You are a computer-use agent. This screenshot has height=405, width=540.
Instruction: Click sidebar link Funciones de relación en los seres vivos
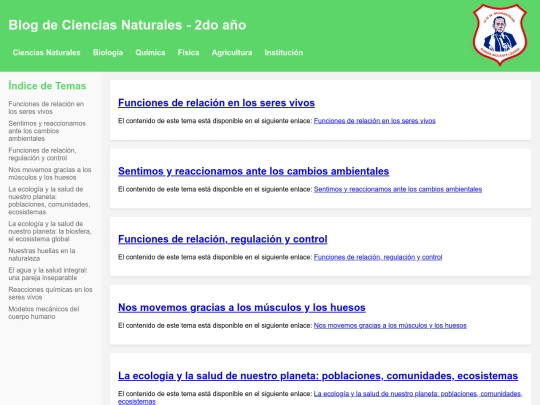46,108
